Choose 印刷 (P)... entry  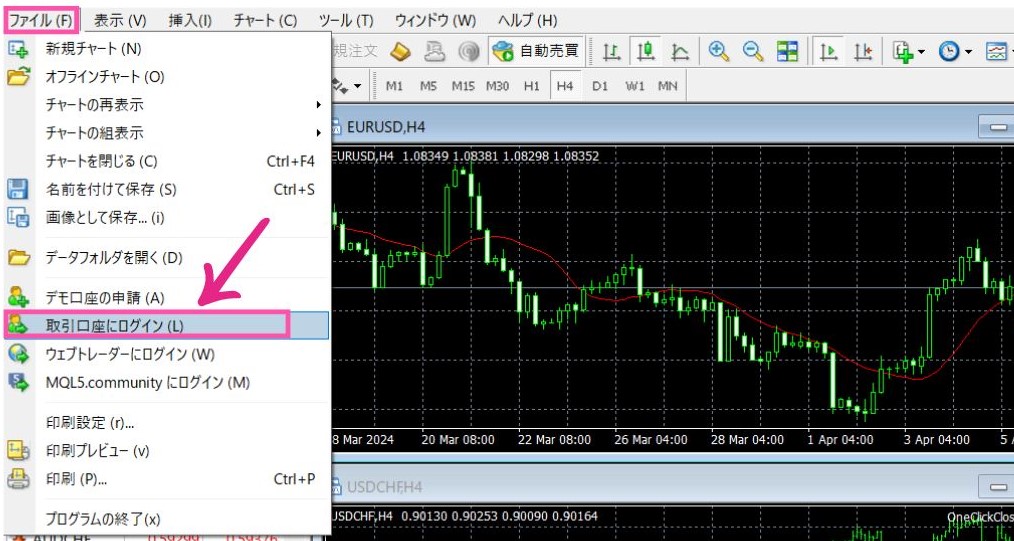166,479
